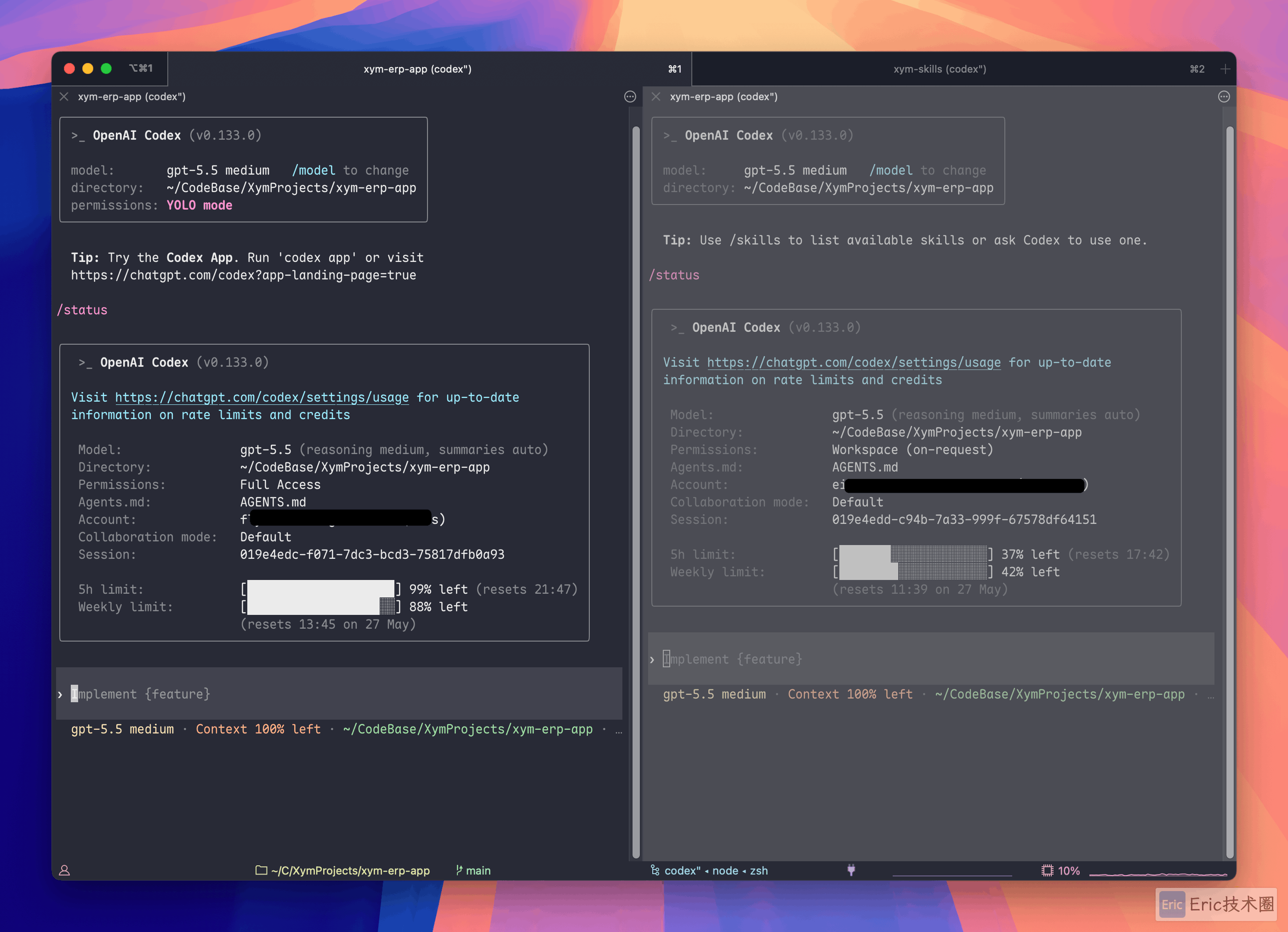This screenshot has height=932, width=1288.
Task: Focus the left pane Implement {feature} prompt
Action: (x=339, y=693)
